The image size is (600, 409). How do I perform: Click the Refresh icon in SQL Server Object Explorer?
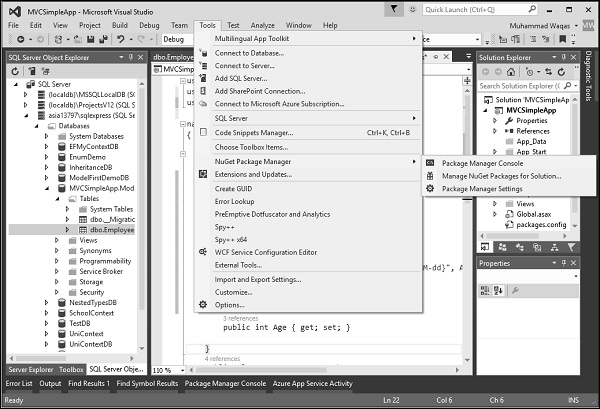pos(15,71)
